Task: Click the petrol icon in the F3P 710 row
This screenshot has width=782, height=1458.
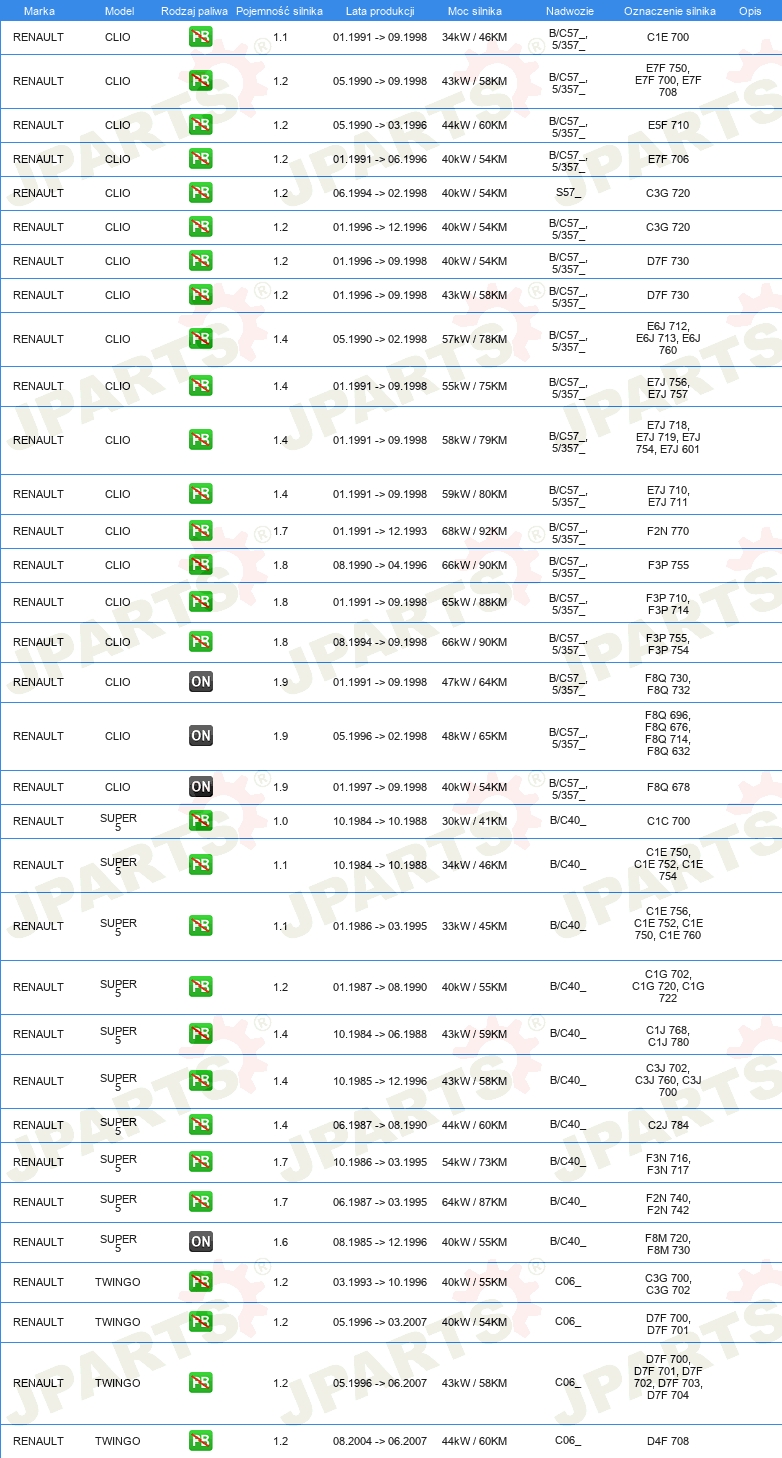Action: point(201,602)
